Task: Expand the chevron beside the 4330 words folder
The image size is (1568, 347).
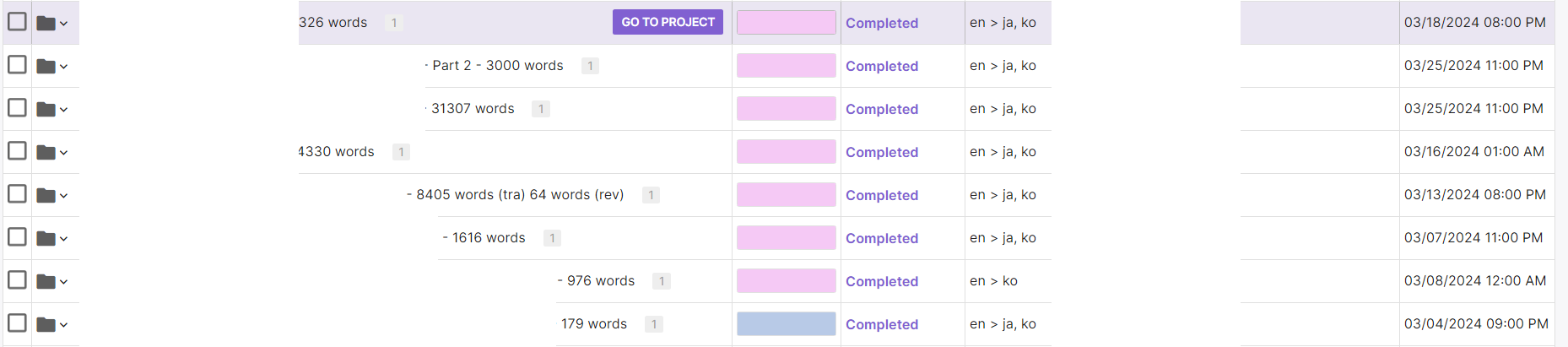Action: [x=64, y=154]
